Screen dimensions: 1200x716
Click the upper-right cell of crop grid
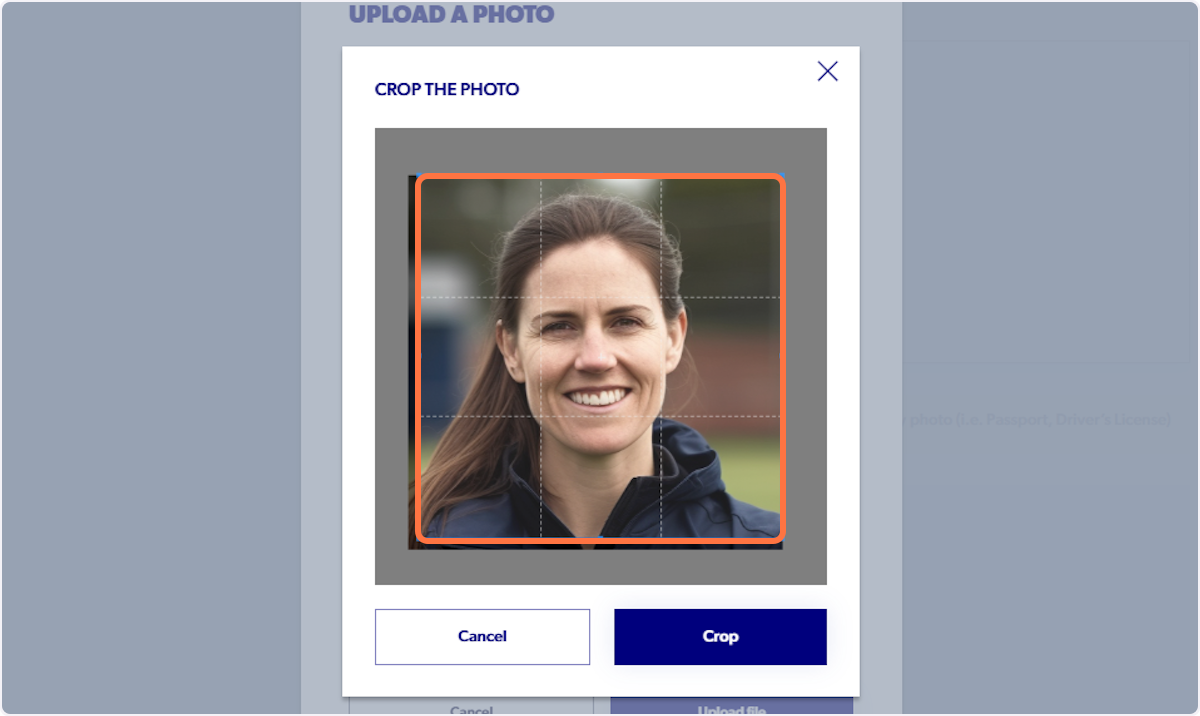[720, 239]
